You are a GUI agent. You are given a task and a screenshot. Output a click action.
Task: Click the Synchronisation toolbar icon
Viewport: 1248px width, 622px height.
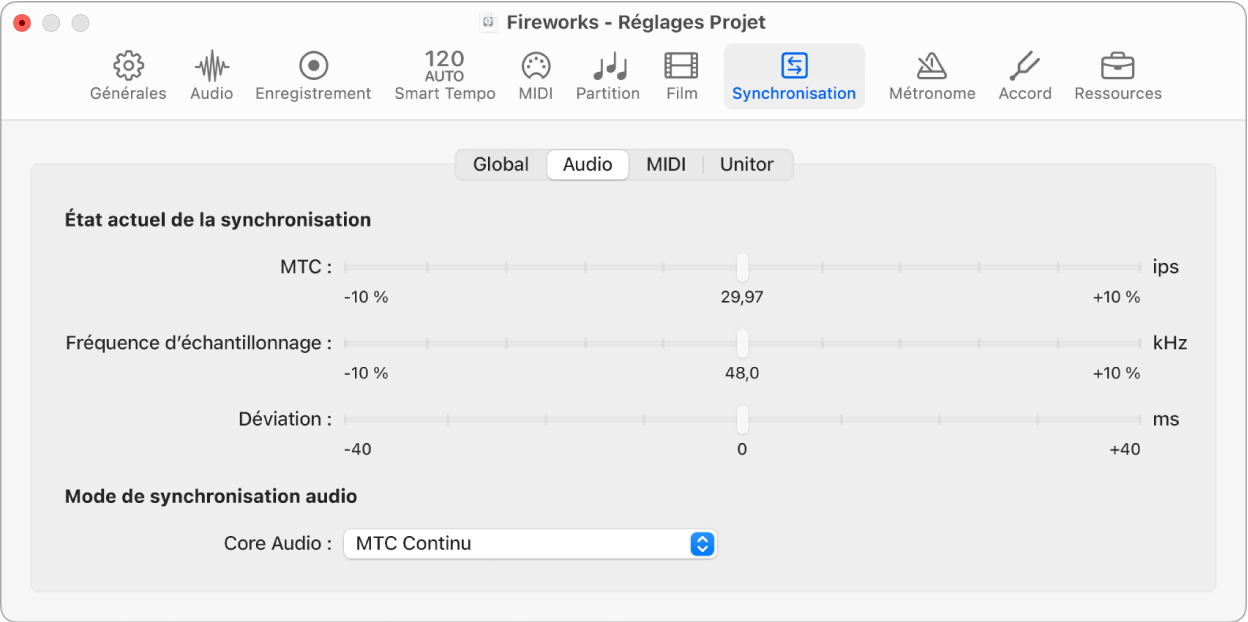tap(794, 67)
